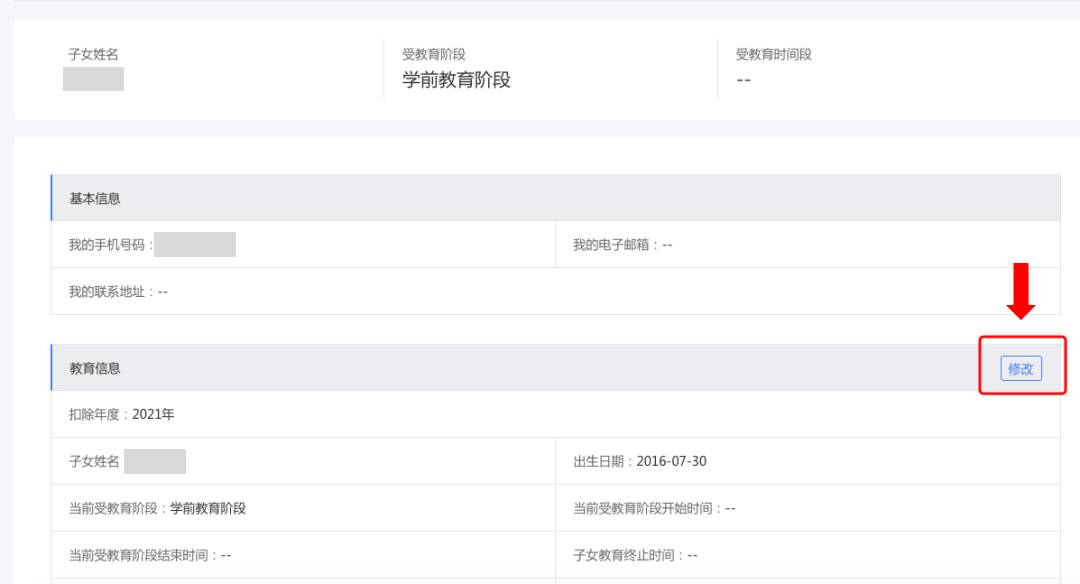Click the 扣除年度 2021年 row
Image resolution: width=1080 pixels, height=584 pixels.
120,414
